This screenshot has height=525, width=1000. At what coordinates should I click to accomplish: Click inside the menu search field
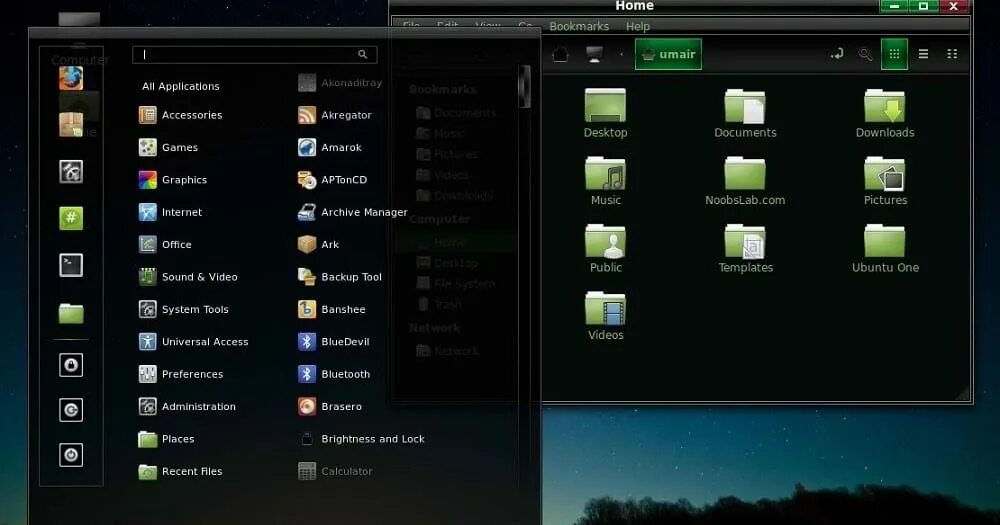254,55
